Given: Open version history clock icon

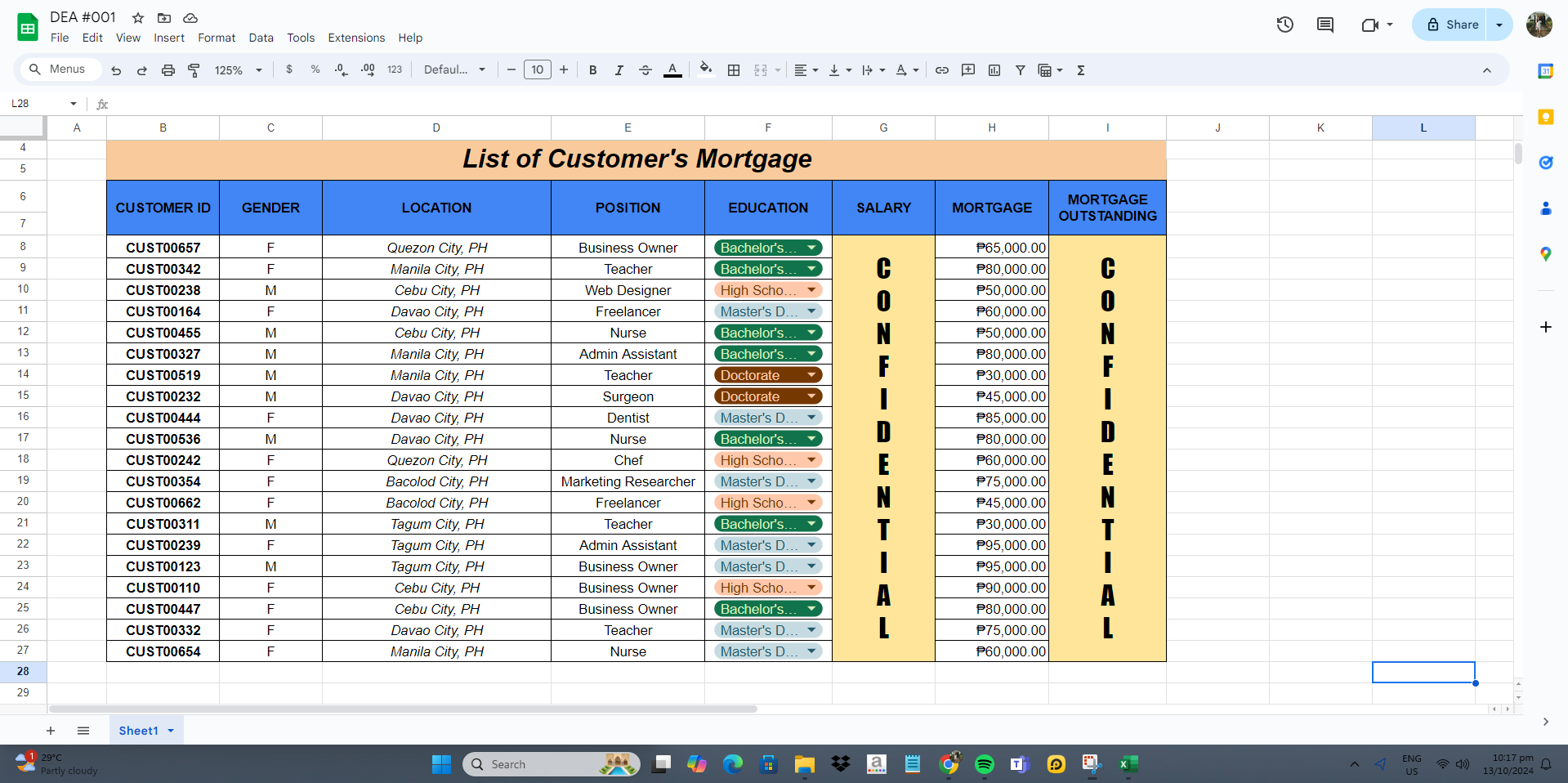Looking at the screenshot, I should [x=1284, y=25].
